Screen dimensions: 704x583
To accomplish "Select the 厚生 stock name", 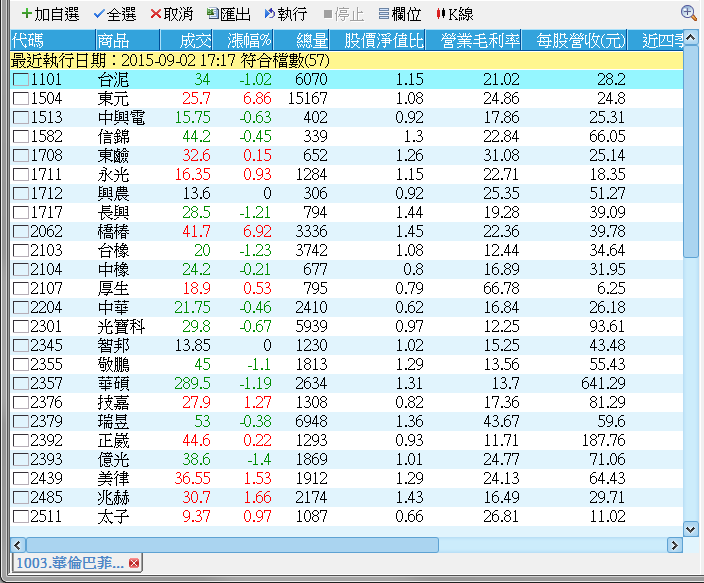I will point(113,288).
